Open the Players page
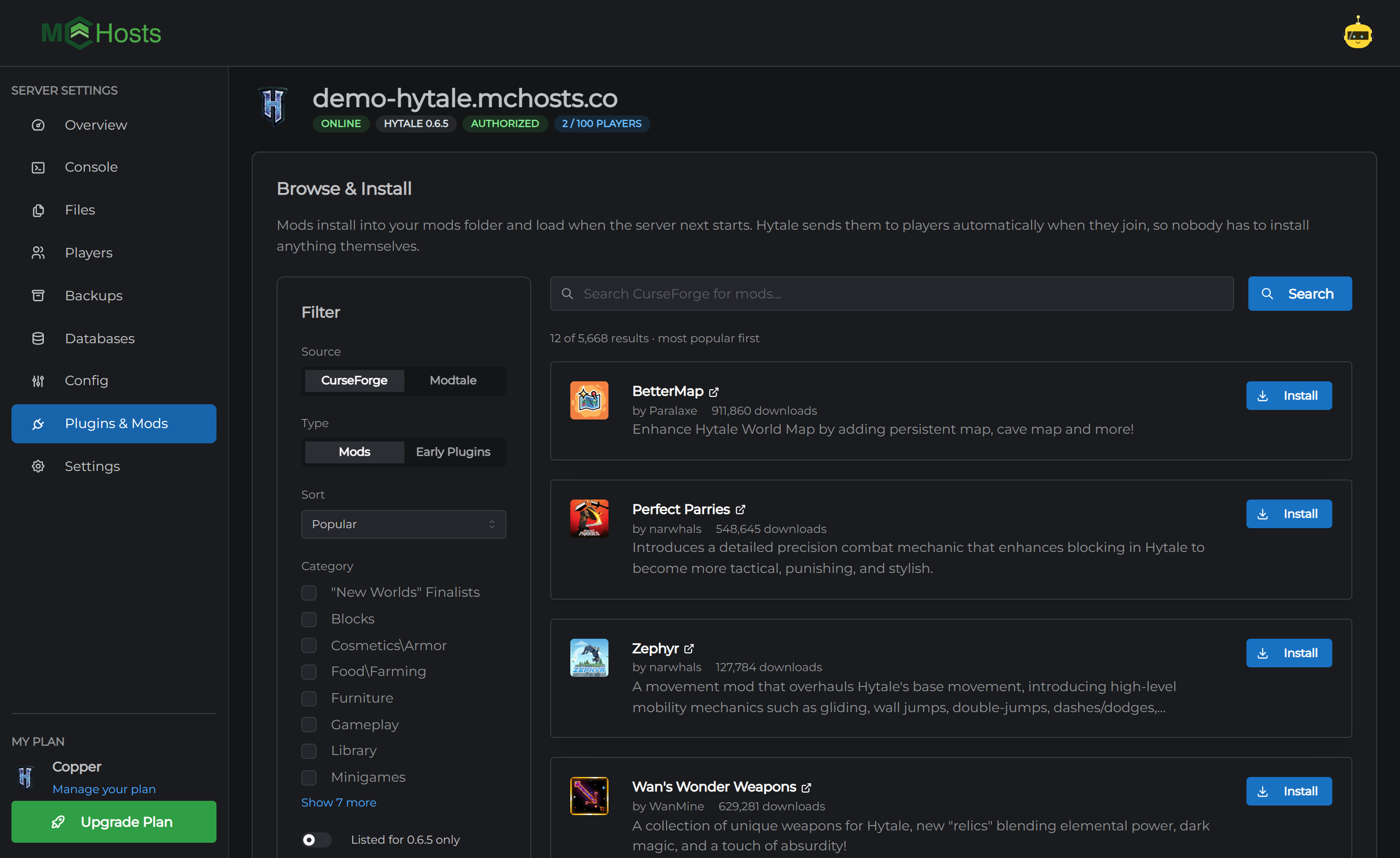The height and width of the screenshot is (858, 1400). pos(113,253)
